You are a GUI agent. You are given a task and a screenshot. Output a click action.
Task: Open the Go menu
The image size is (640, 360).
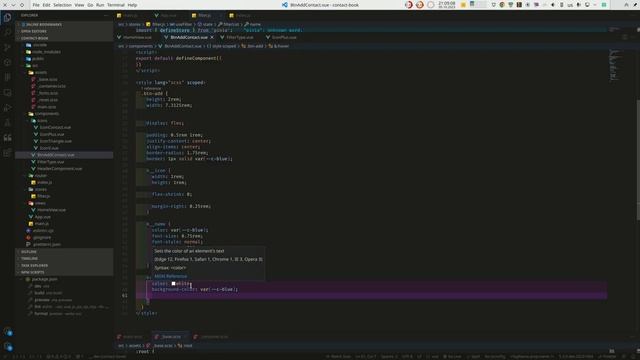90,5
